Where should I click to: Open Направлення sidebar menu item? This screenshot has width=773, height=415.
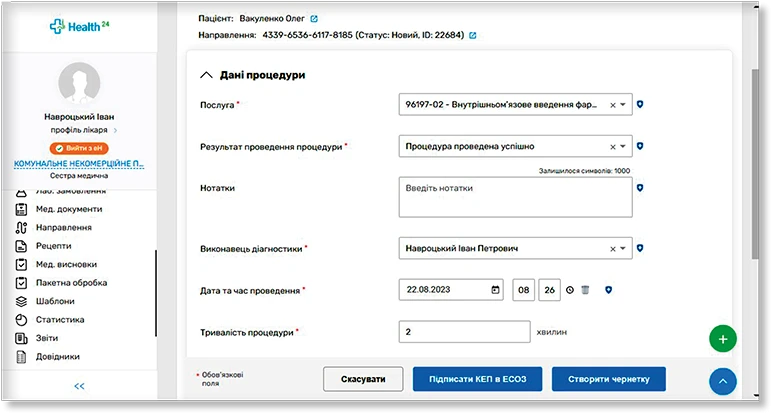pyautogui.click(x=64, y=228)
